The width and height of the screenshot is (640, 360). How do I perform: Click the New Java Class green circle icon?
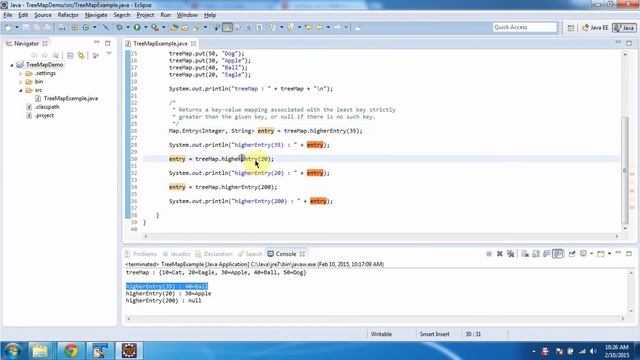86,27
